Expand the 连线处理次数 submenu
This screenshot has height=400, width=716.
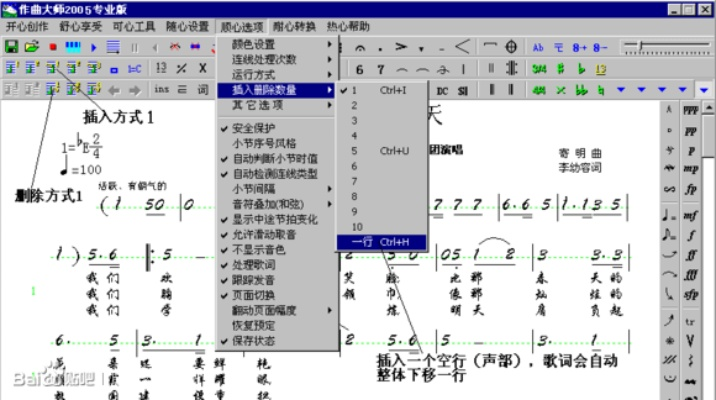pyautogui.click(x=277, y=59)
